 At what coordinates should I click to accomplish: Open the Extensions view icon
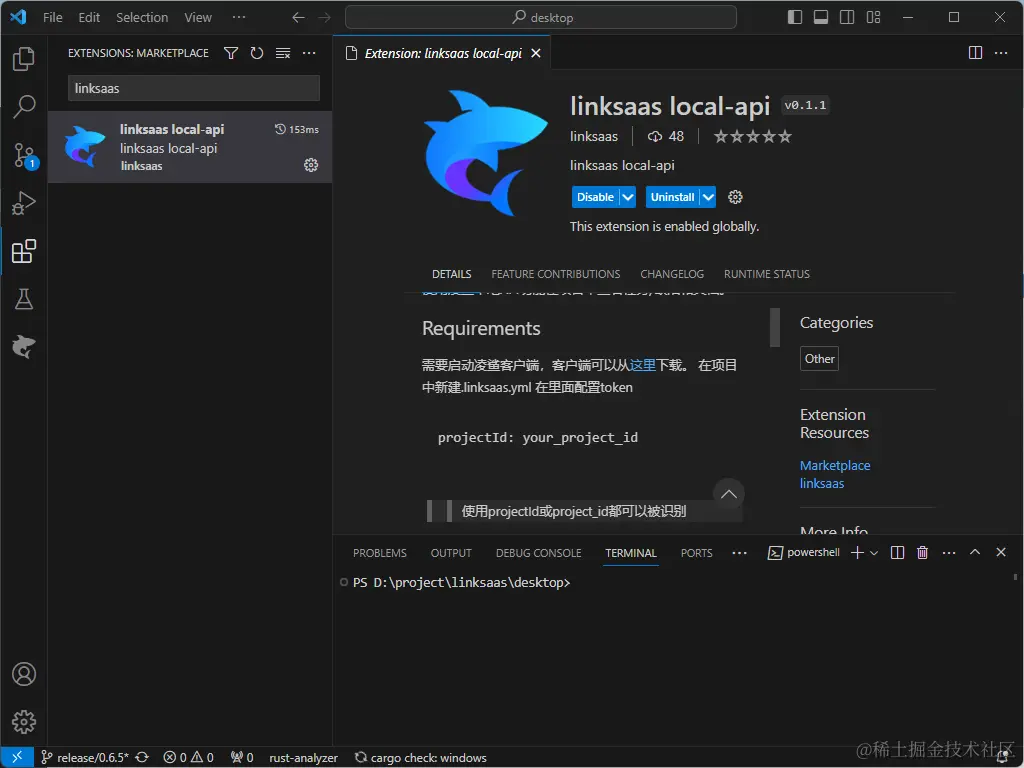24,251
